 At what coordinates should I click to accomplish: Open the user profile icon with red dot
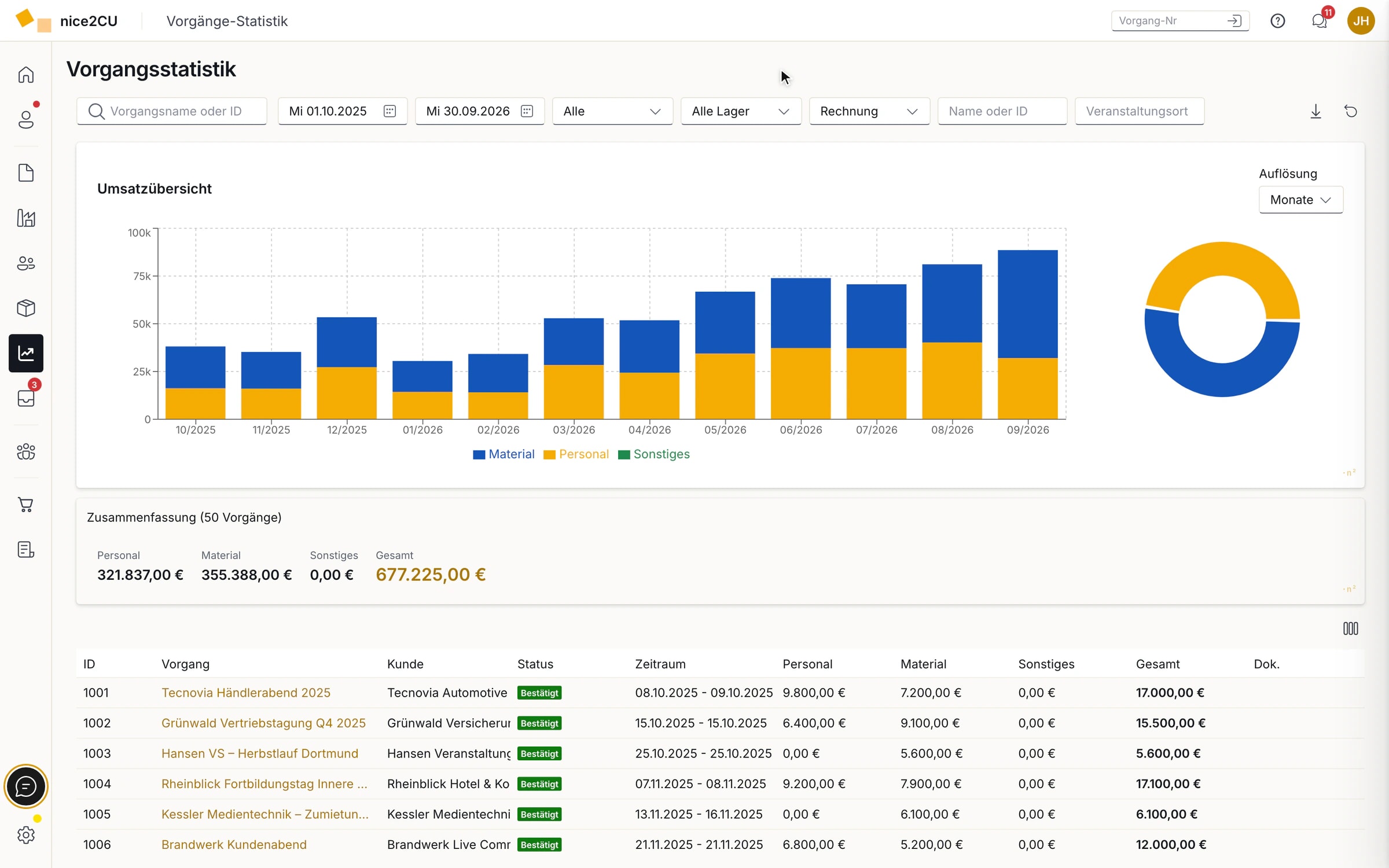pyautogui.click(x=26, y=120)
